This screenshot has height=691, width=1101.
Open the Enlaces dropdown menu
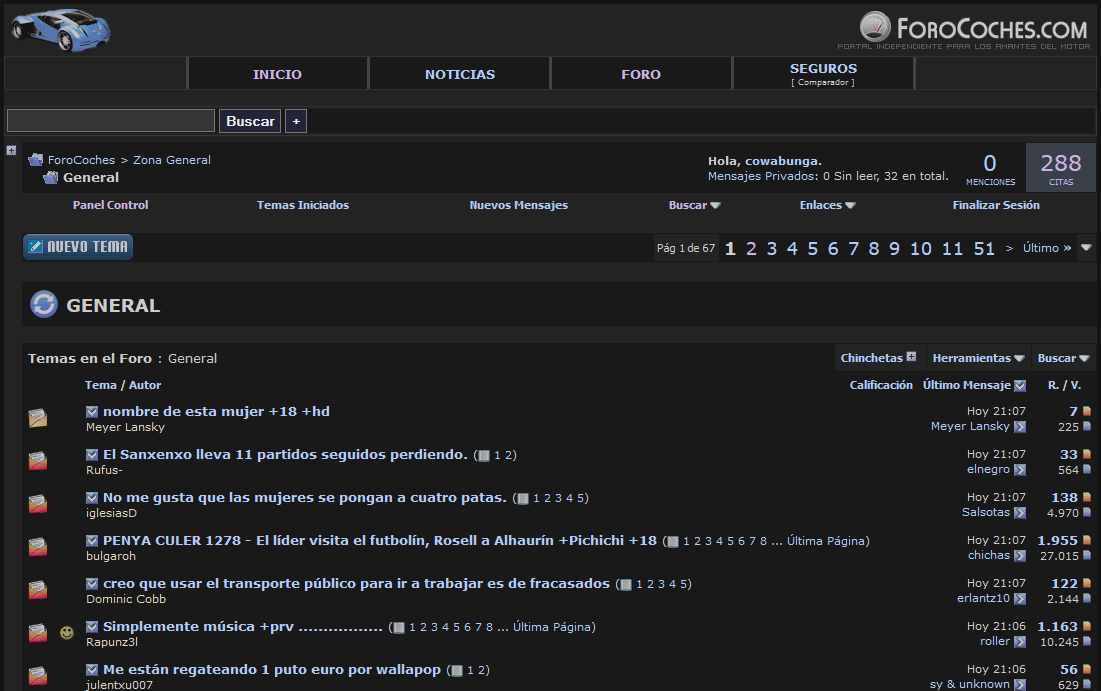pyautogui.click(x=827, y=205)
